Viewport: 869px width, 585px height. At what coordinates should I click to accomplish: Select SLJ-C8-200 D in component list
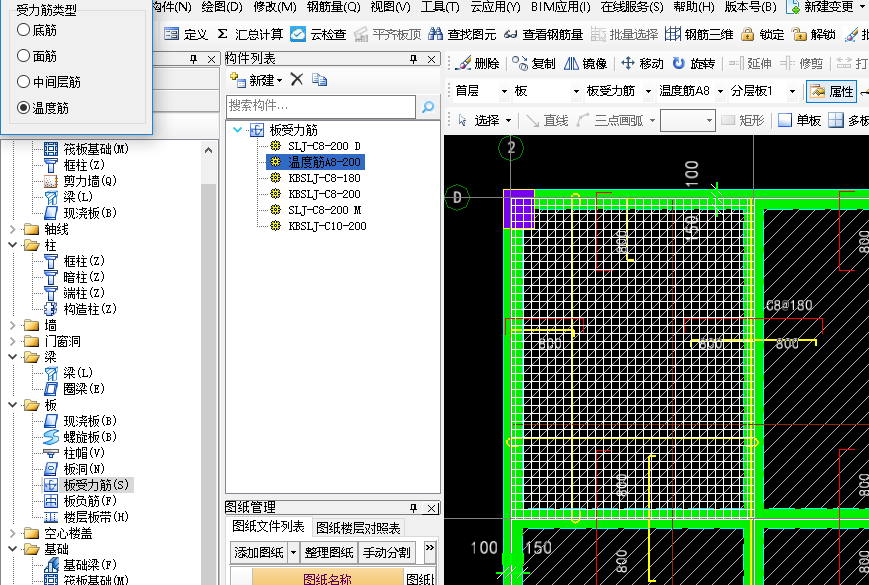coord(324,146)
